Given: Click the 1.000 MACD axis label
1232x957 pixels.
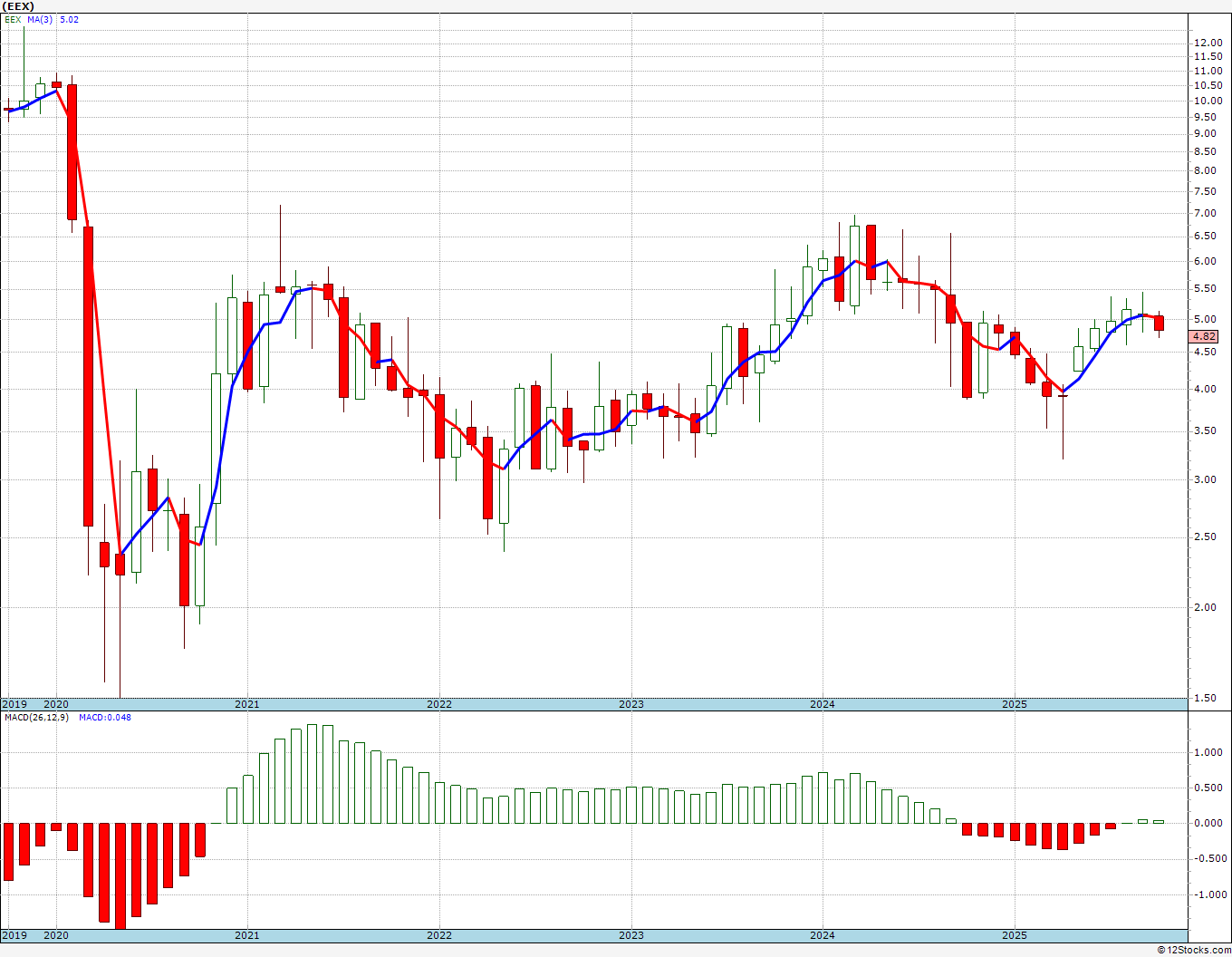Looking at the screenshot, I should [1209, 752].
